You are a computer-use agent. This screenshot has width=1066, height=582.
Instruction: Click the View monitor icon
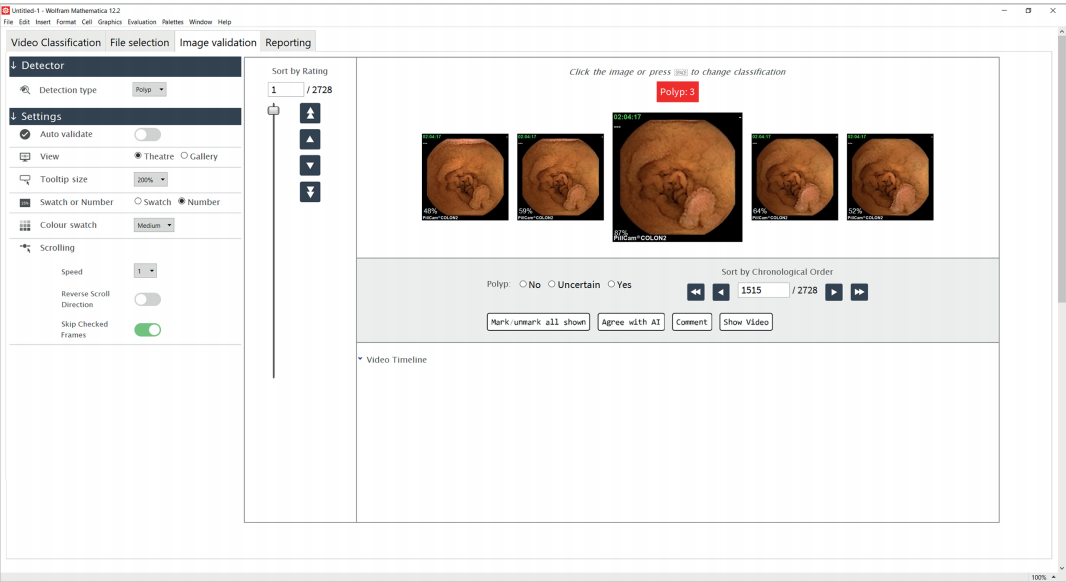pyautogui.click(x=25, y=156)
